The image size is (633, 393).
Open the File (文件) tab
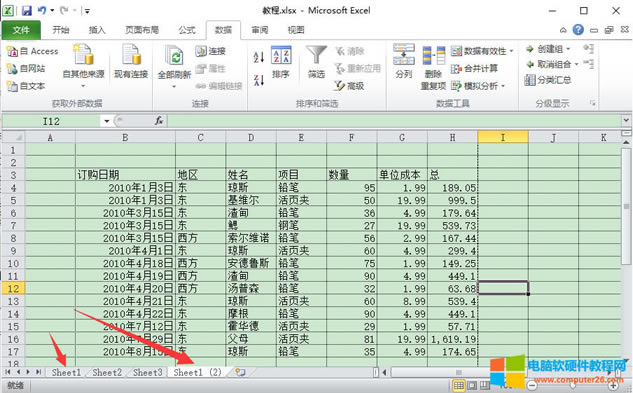tap(21, 30)
